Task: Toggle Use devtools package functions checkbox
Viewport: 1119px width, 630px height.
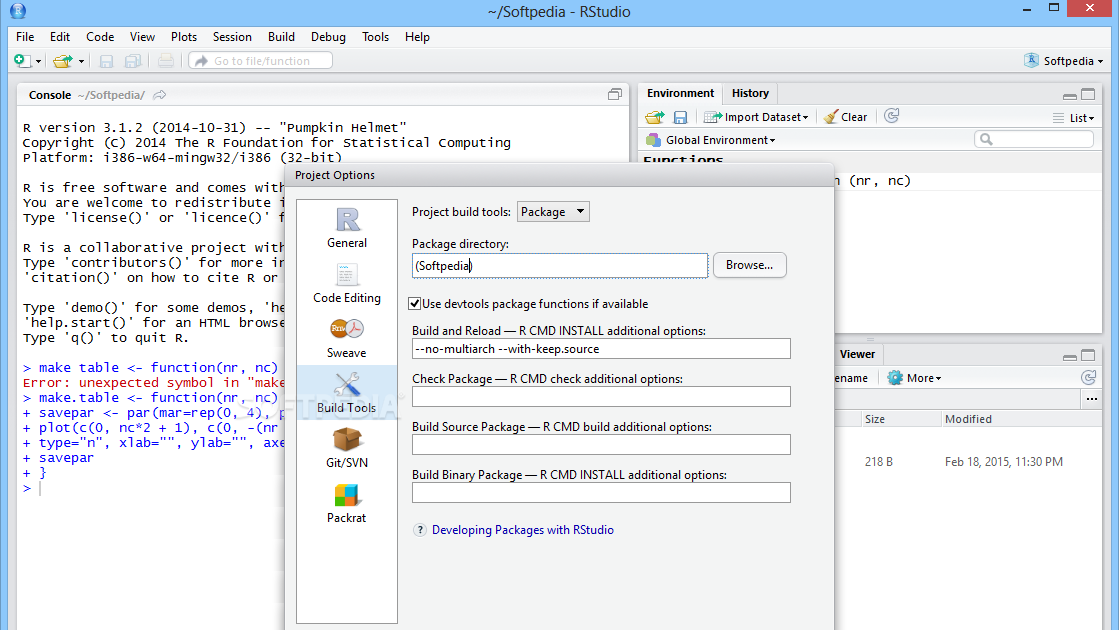Action: [x=415, y=304]
